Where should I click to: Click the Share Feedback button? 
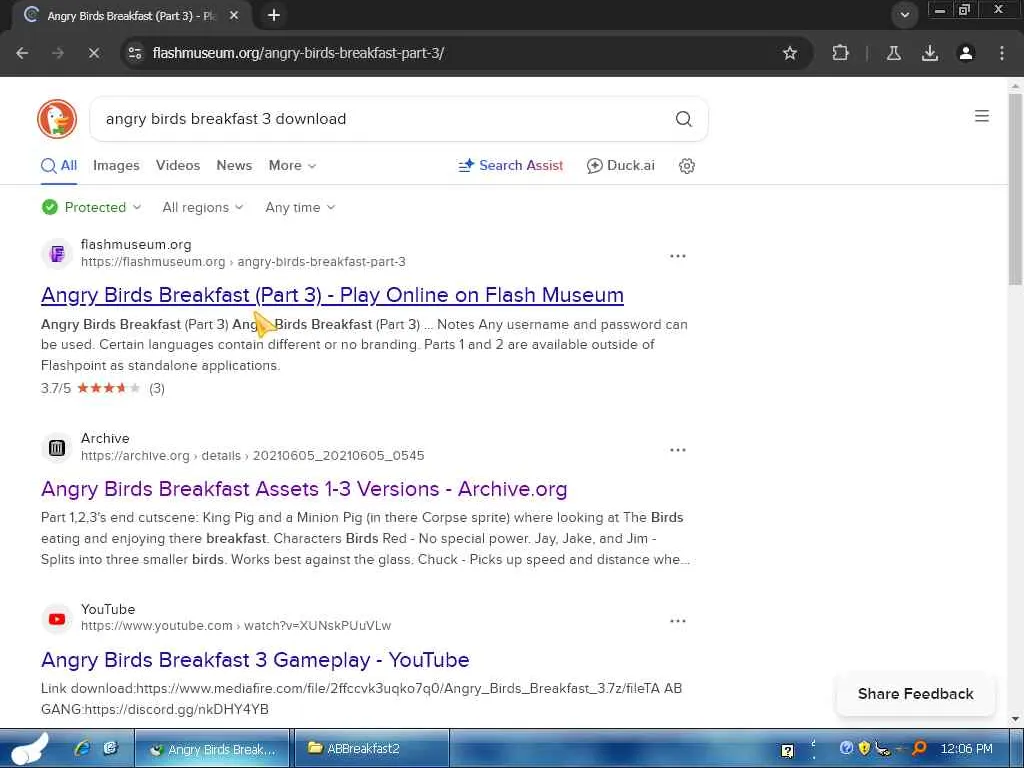click(x=916, y=694)
